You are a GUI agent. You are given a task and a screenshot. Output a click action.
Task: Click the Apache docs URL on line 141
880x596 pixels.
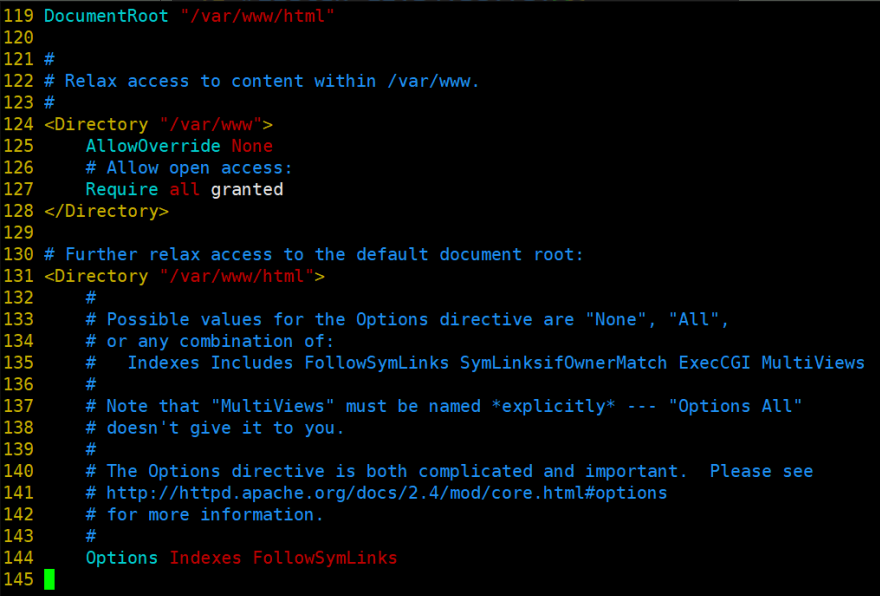pyautogui.click(x=387, y=493)
